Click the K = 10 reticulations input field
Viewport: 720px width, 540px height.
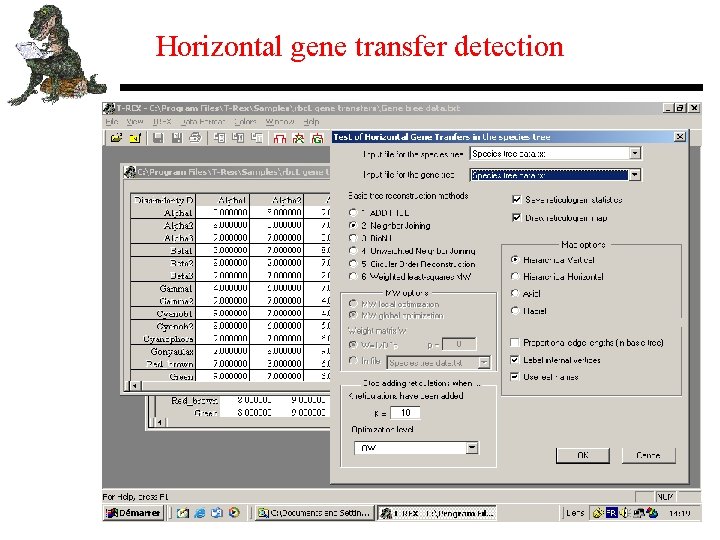405,413
